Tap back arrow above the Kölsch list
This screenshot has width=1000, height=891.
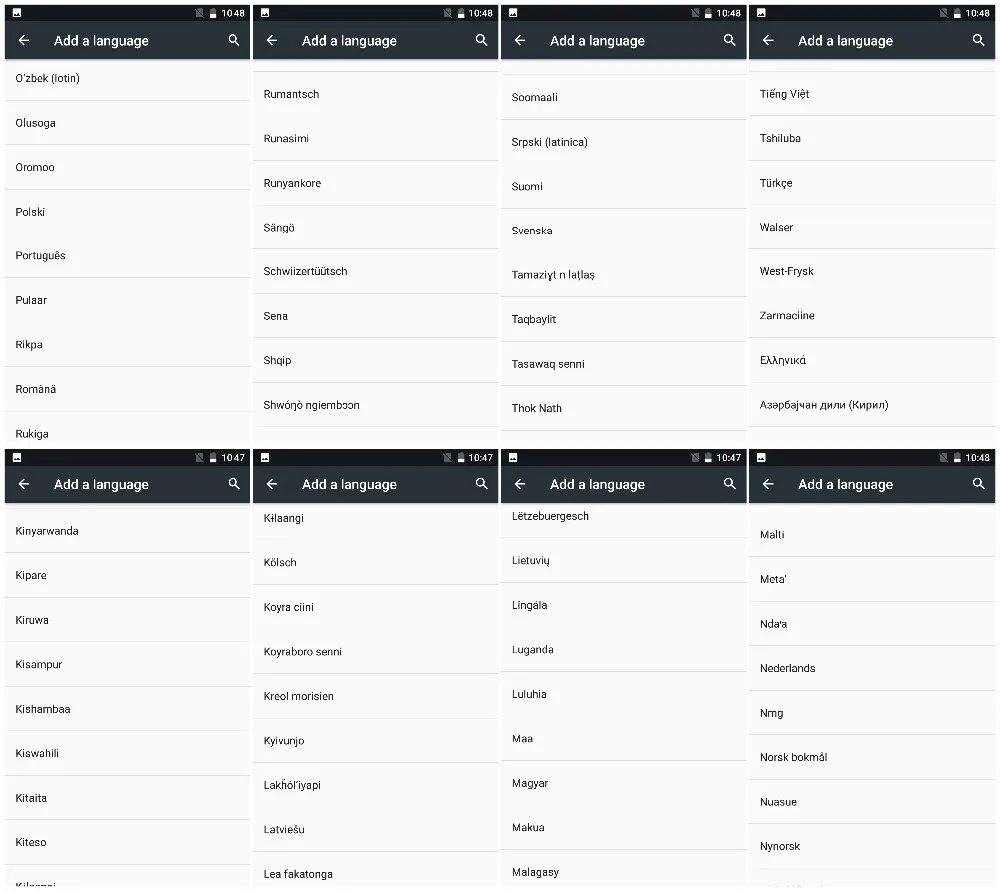(x=272, y=484)
